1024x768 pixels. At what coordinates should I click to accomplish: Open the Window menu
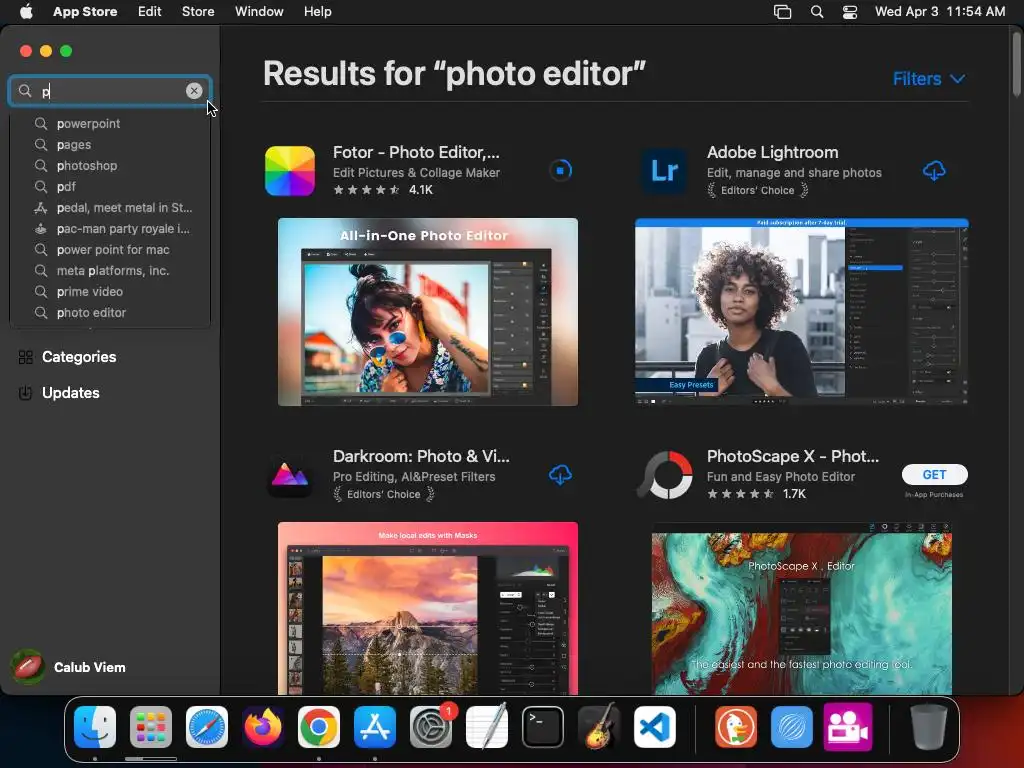coord(259,12)
